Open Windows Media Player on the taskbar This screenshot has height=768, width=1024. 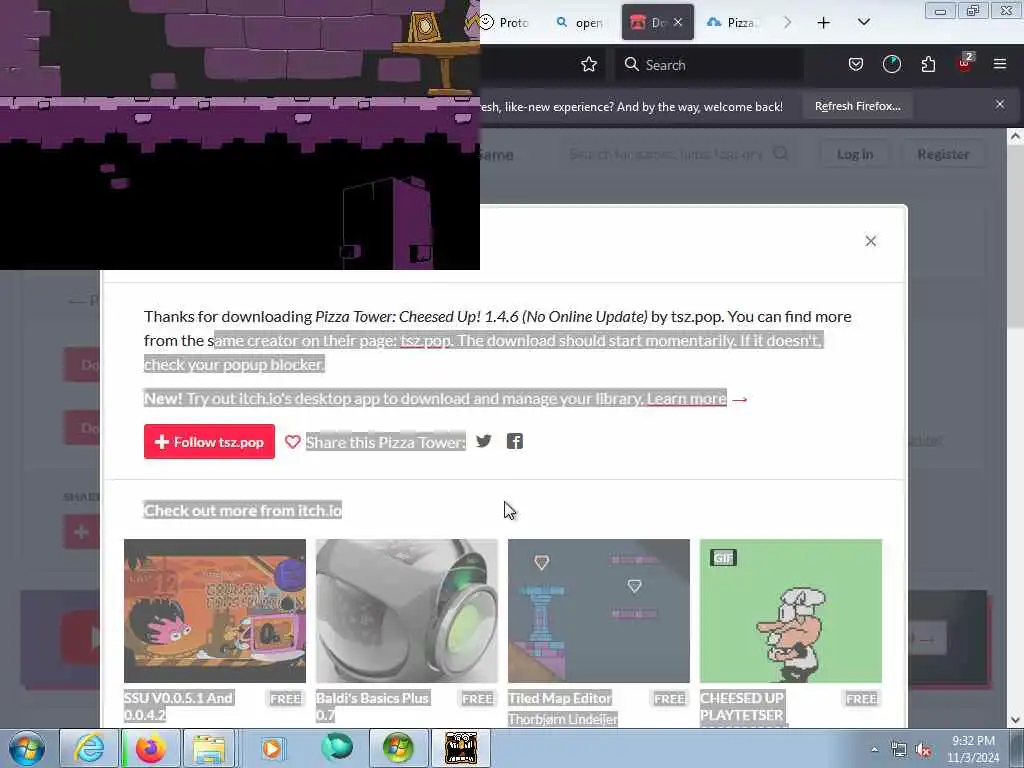tap(272, 748)
